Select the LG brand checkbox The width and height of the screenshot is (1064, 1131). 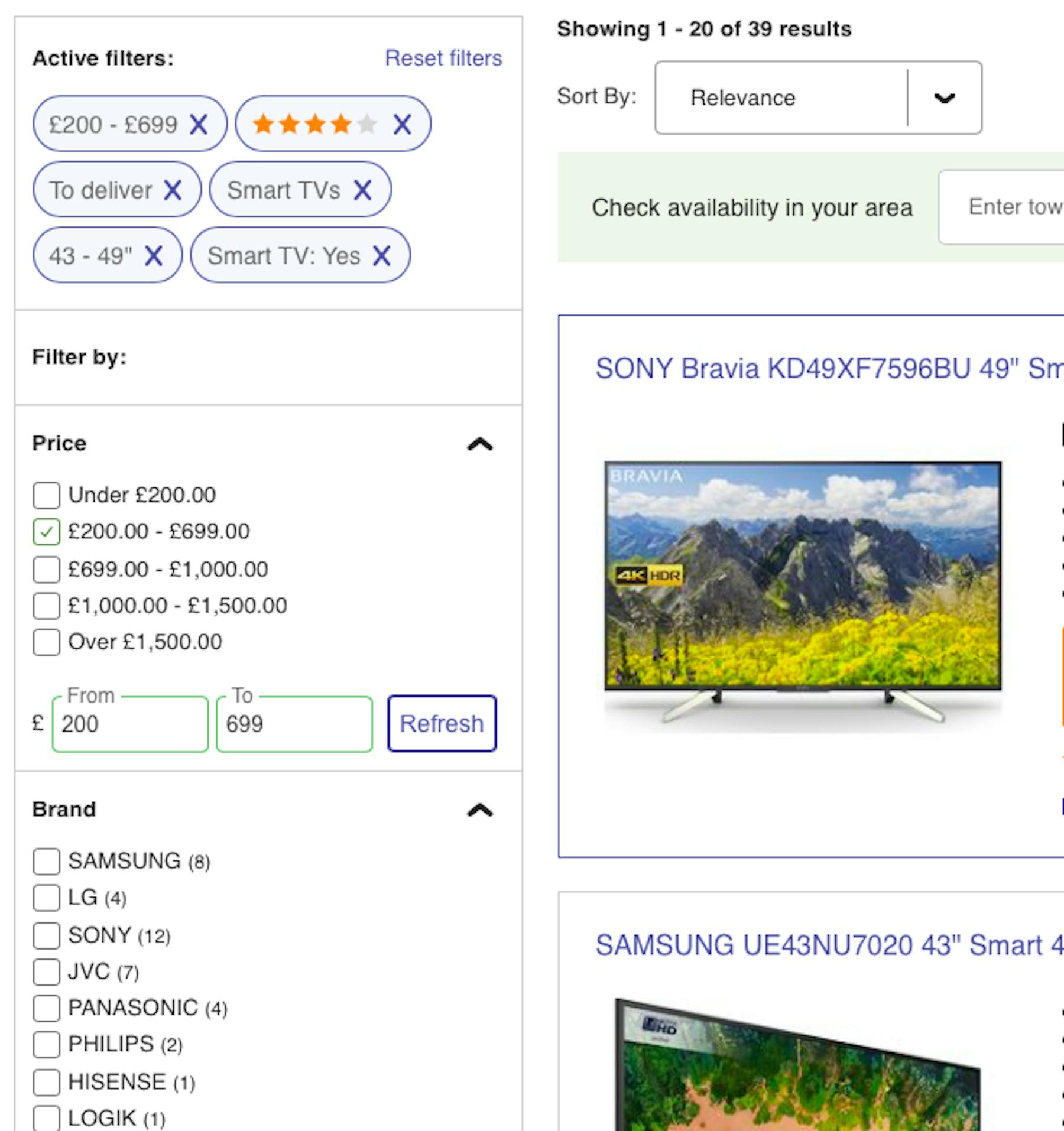(47, 898)
